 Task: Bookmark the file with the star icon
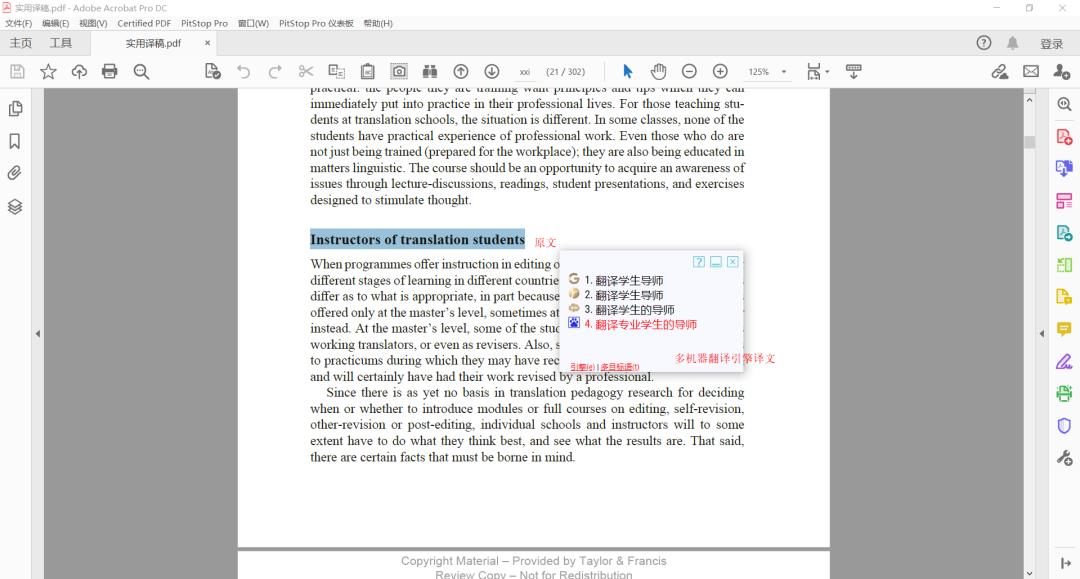click(x=48, y=71)
